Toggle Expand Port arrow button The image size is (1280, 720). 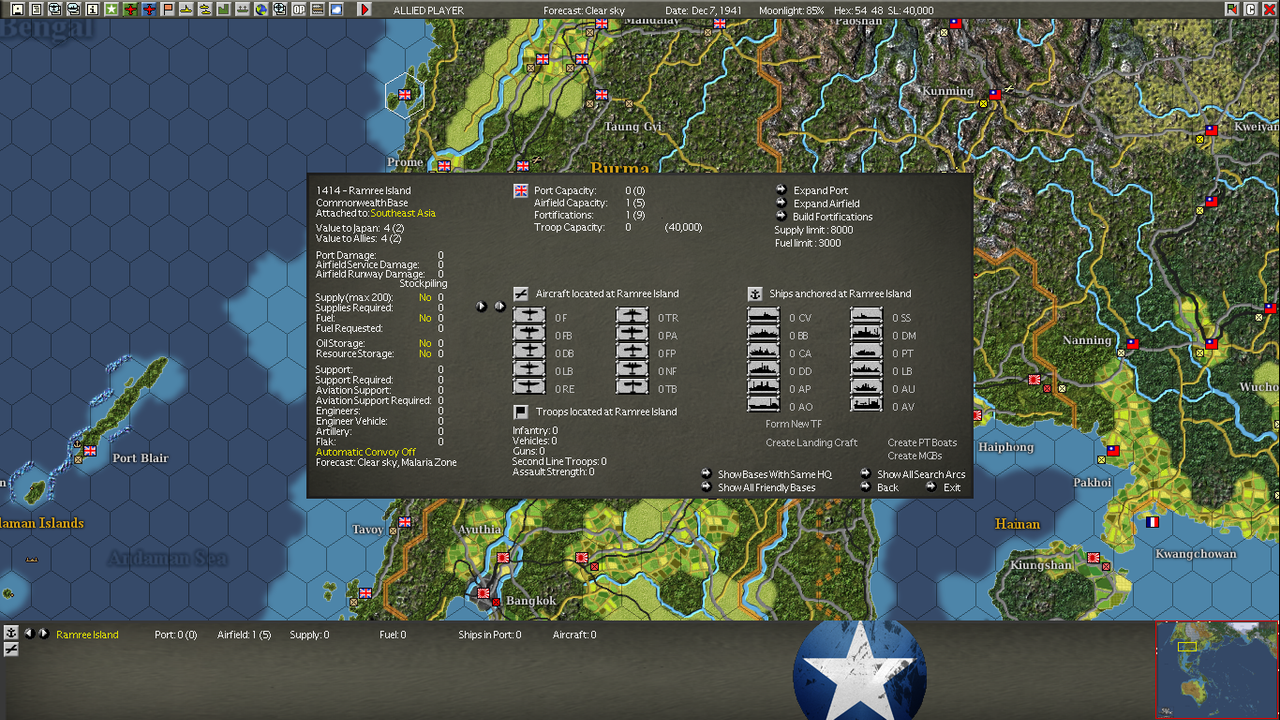tap(782, 190)
